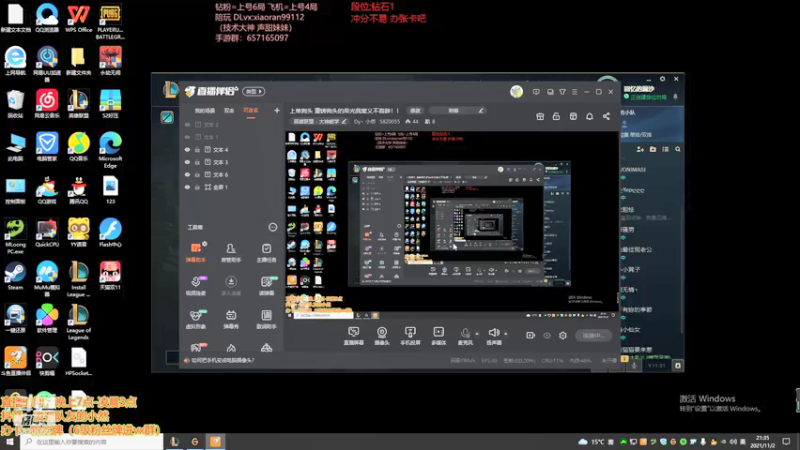Select the middle scene tab
The height and width of the screenshot is (450, 800).
229,110
